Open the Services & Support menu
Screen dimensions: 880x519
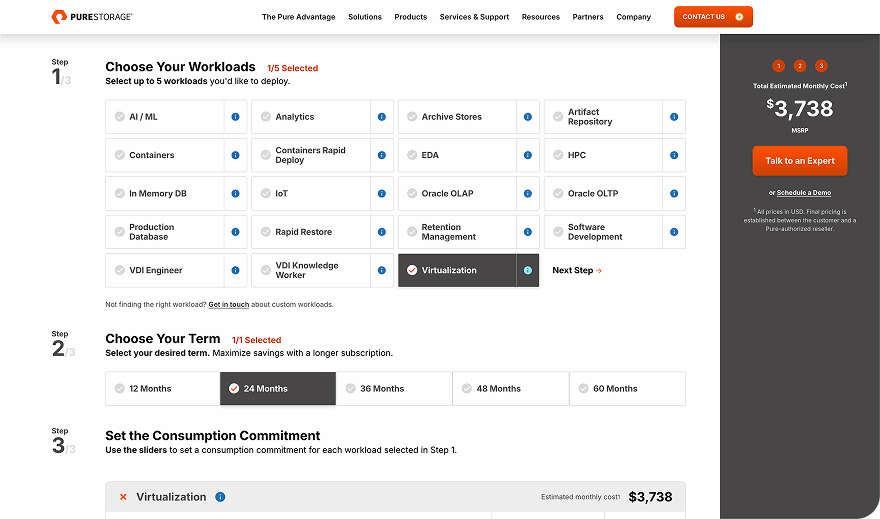coord(474,17)
